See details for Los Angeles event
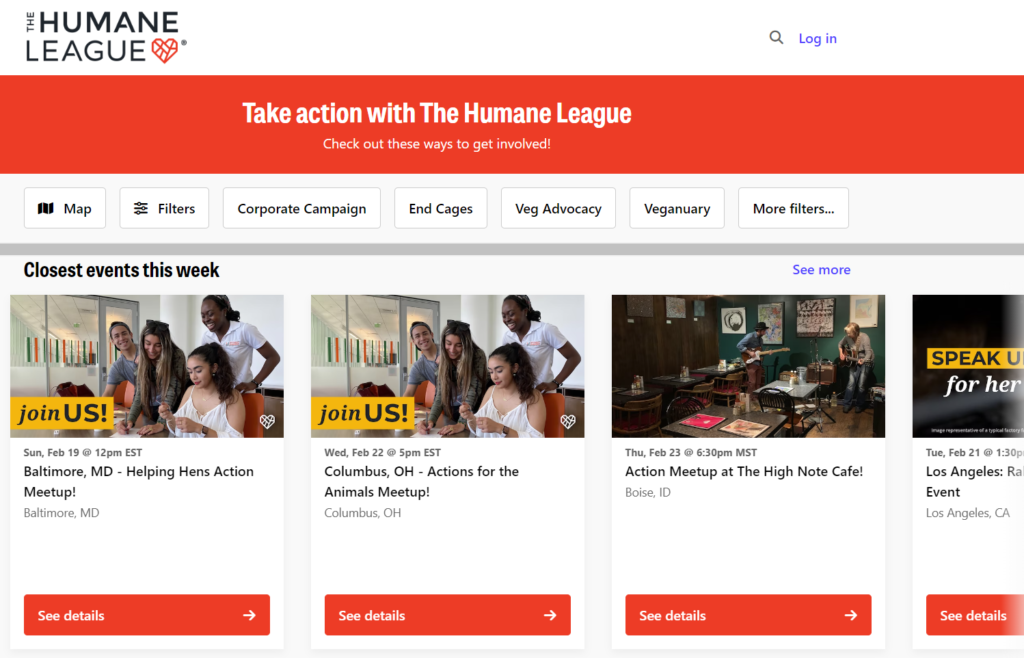The image size is (1024, 658). pos(975,615)
